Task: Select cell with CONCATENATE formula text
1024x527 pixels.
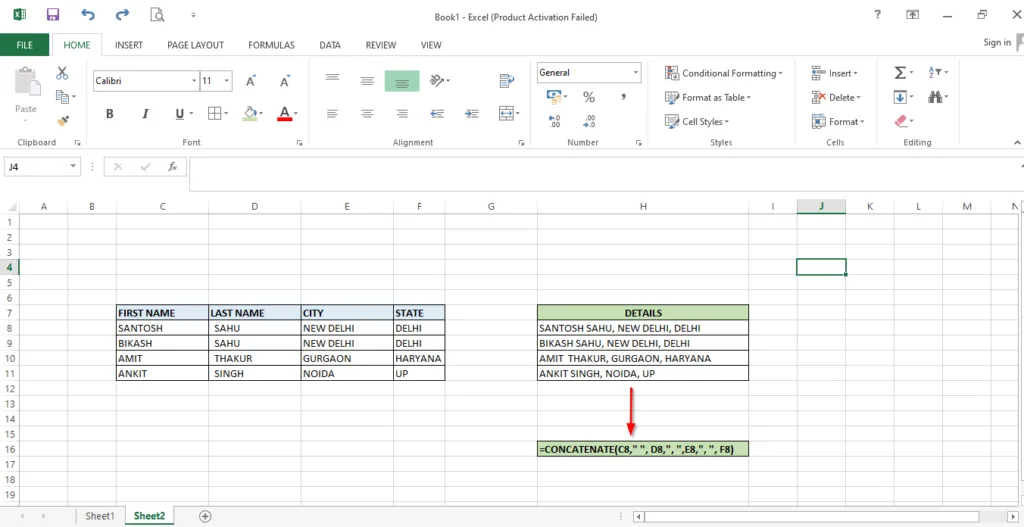Action: point(643,449)
